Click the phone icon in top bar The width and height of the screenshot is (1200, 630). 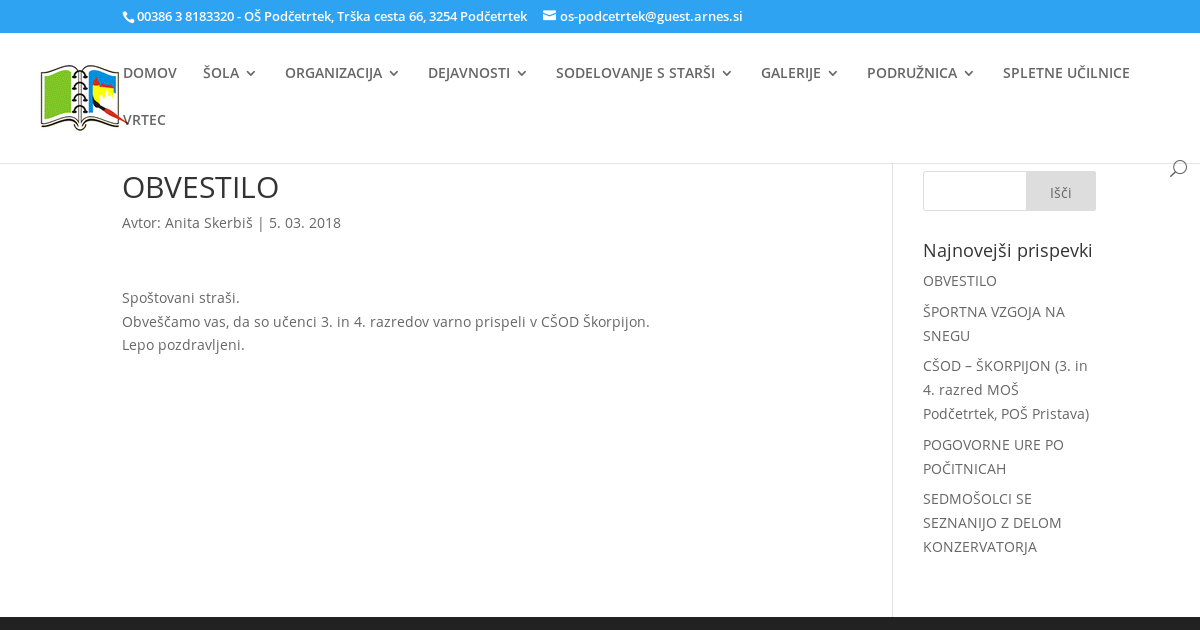128,17
